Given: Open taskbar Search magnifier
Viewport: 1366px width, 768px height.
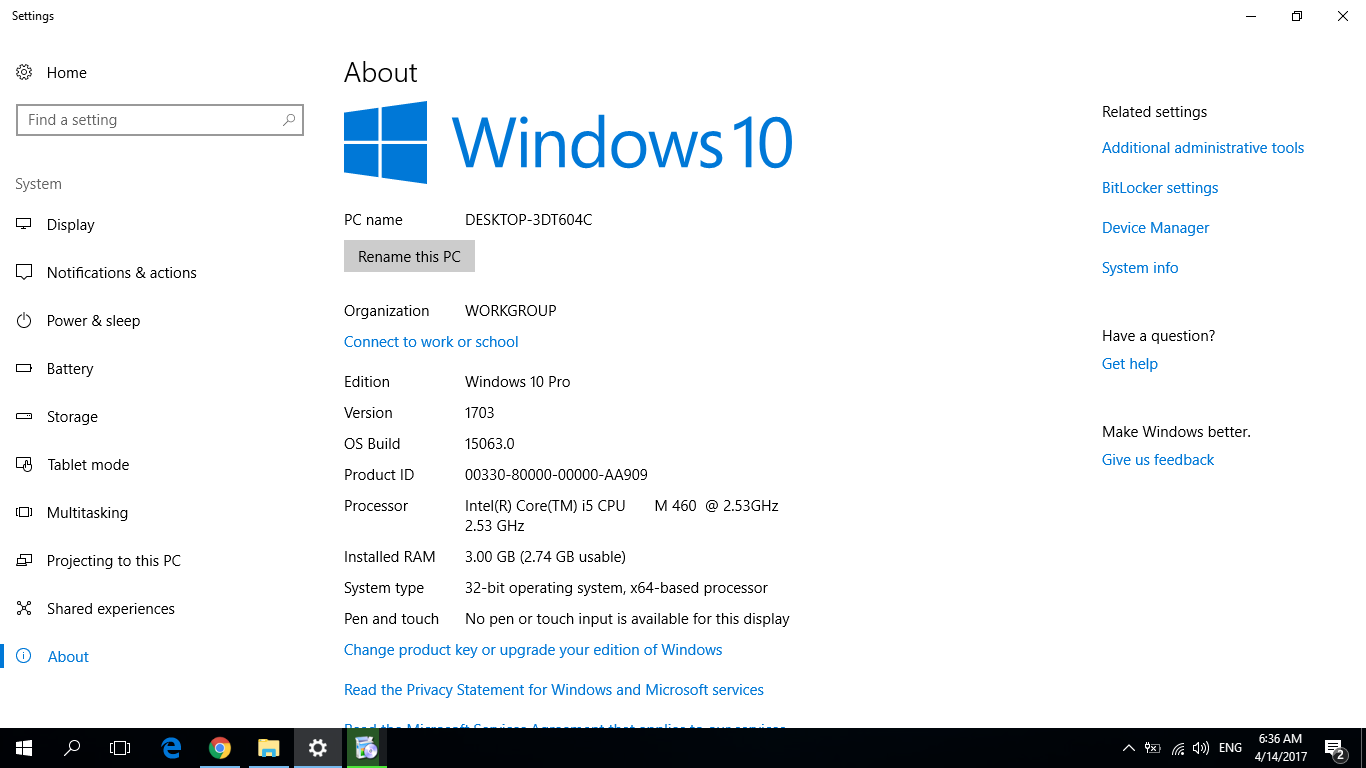Looking at the screenshot, I should [72, 748].
